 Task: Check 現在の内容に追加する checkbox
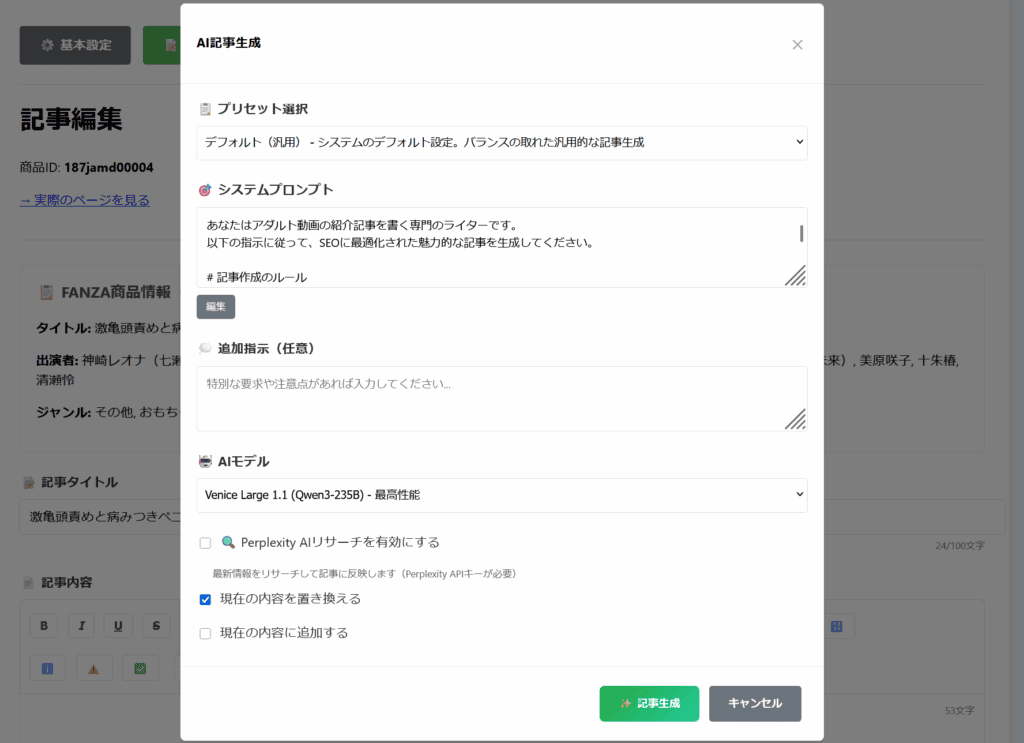point(205,633)
